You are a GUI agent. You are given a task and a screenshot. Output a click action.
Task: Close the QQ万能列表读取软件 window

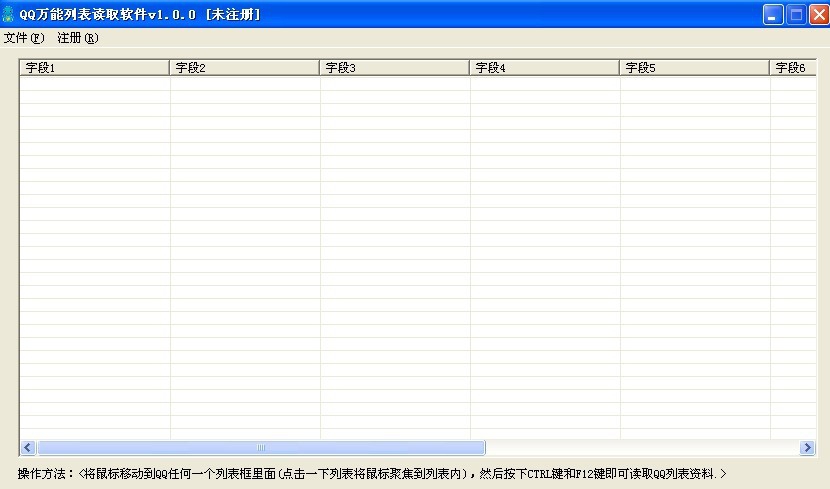pos(819,15)
